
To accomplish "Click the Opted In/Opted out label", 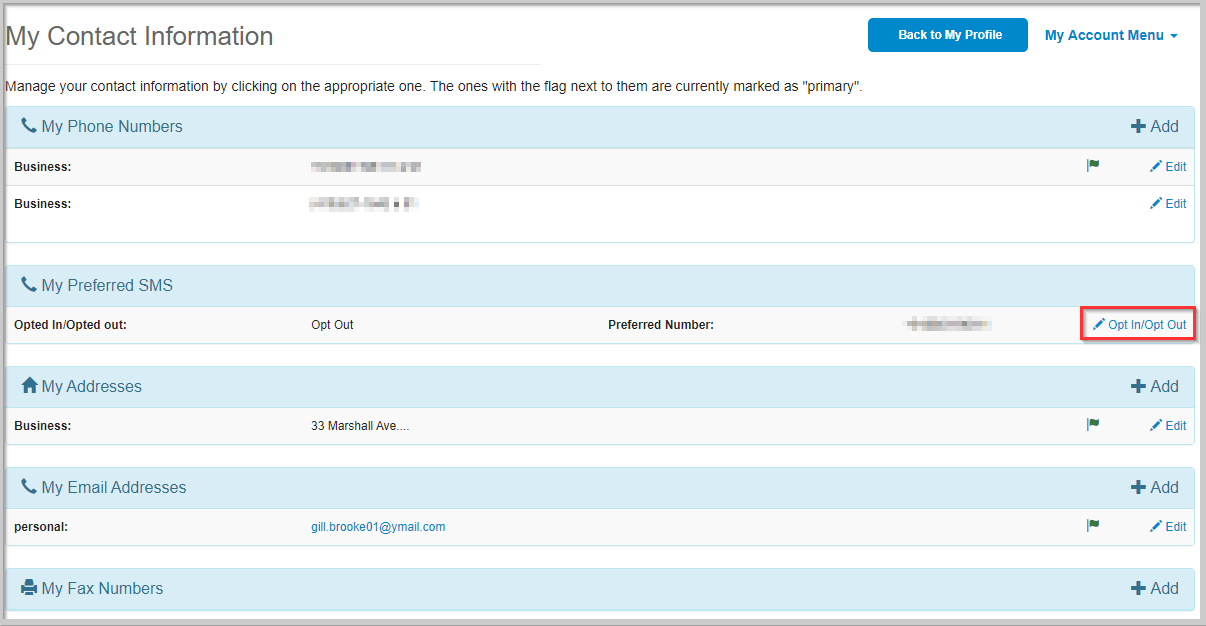I will pyautogui.click(x=71, y=325).
